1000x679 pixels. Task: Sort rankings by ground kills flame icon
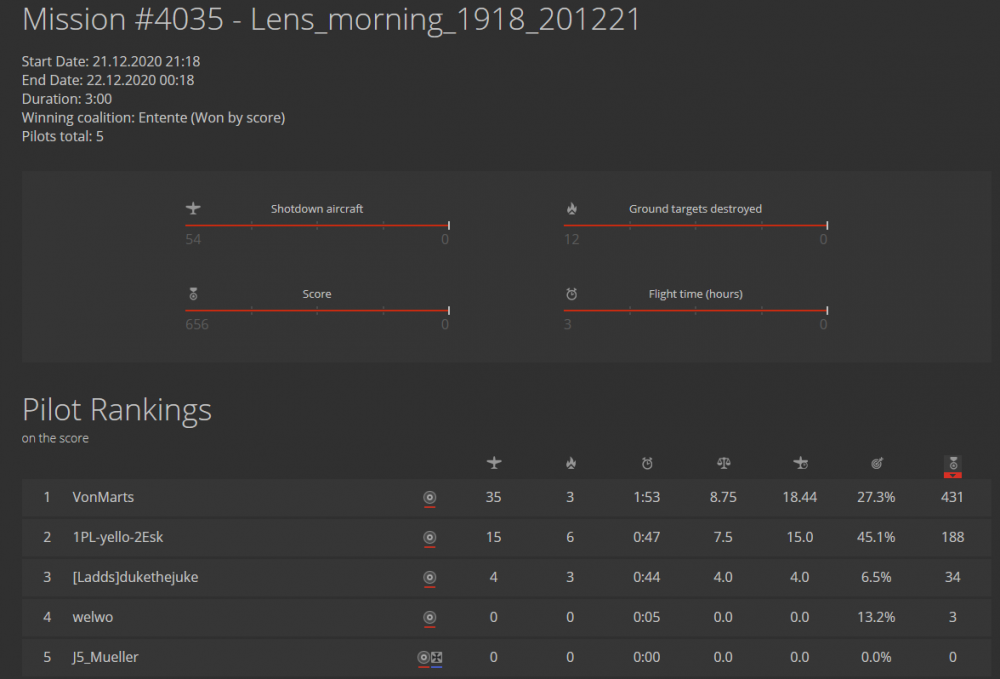pos(570,463)
